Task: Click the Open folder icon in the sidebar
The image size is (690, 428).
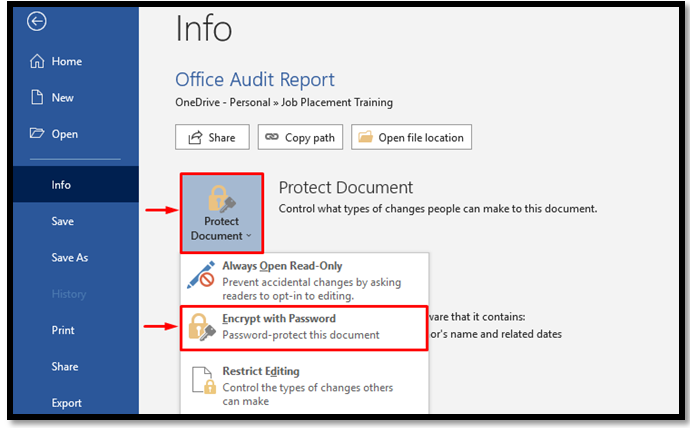Action: coord(37,133)
